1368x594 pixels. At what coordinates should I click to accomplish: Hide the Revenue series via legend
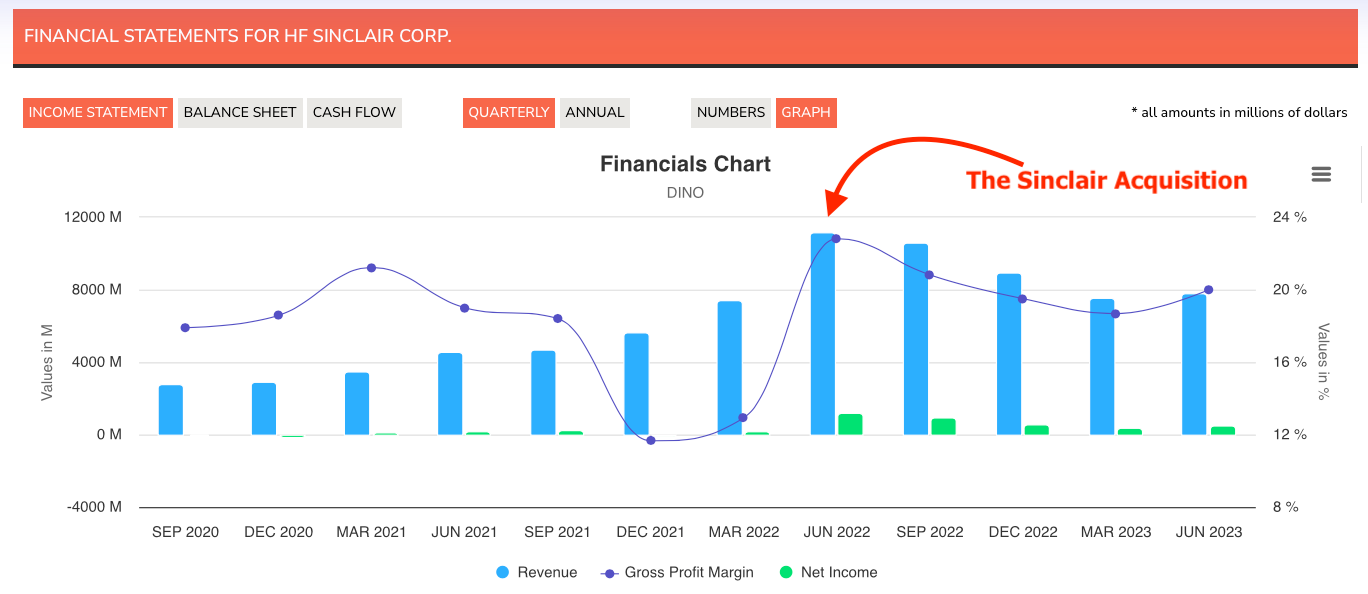546,571
